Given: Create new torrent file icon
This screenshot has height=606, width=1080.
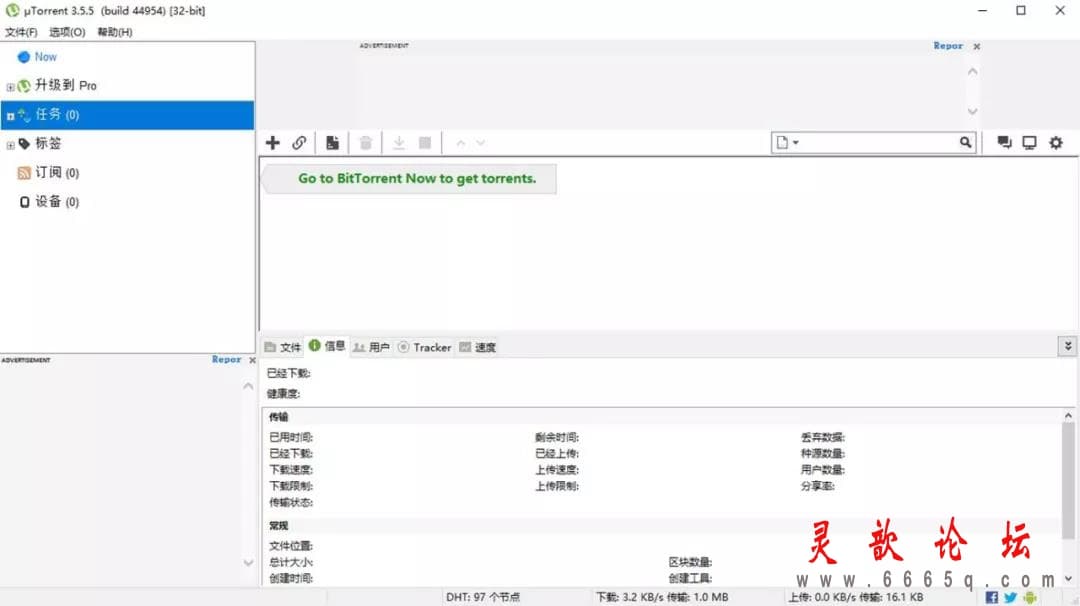Looking at the screenshot, I should pos(332,143).
